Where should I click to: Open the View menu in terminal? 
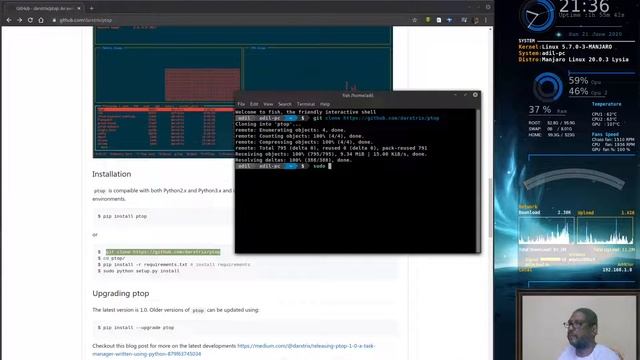[268, 104]
